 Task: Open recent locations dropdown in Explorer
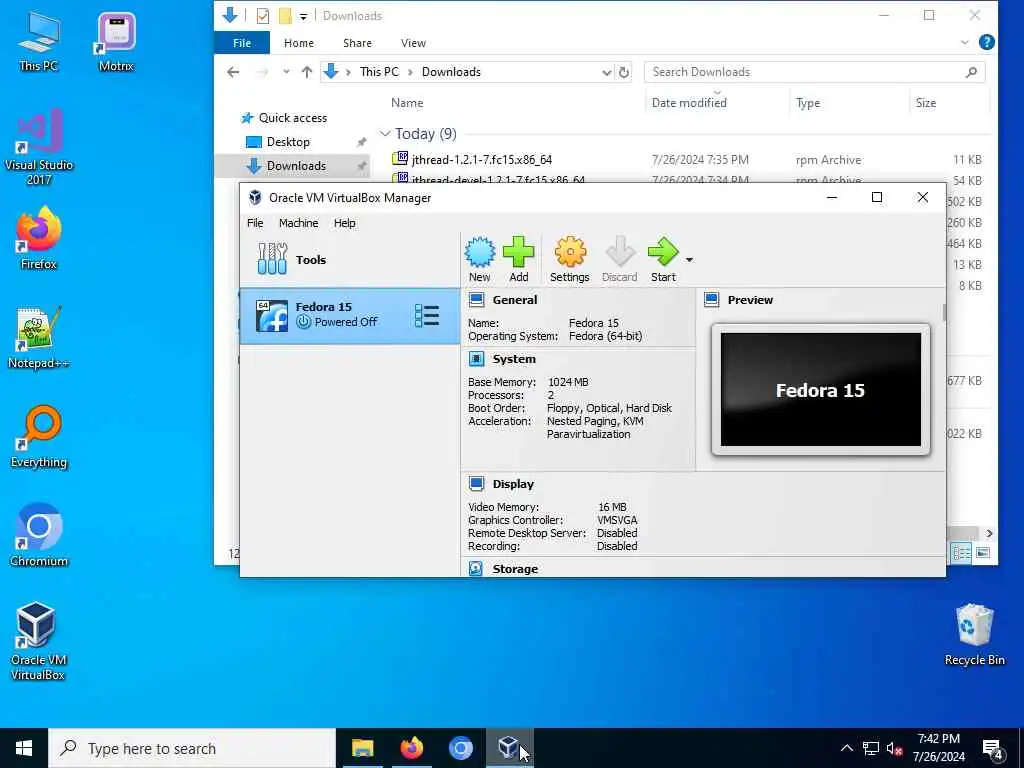pyautogui.click(x=285, y=72)
